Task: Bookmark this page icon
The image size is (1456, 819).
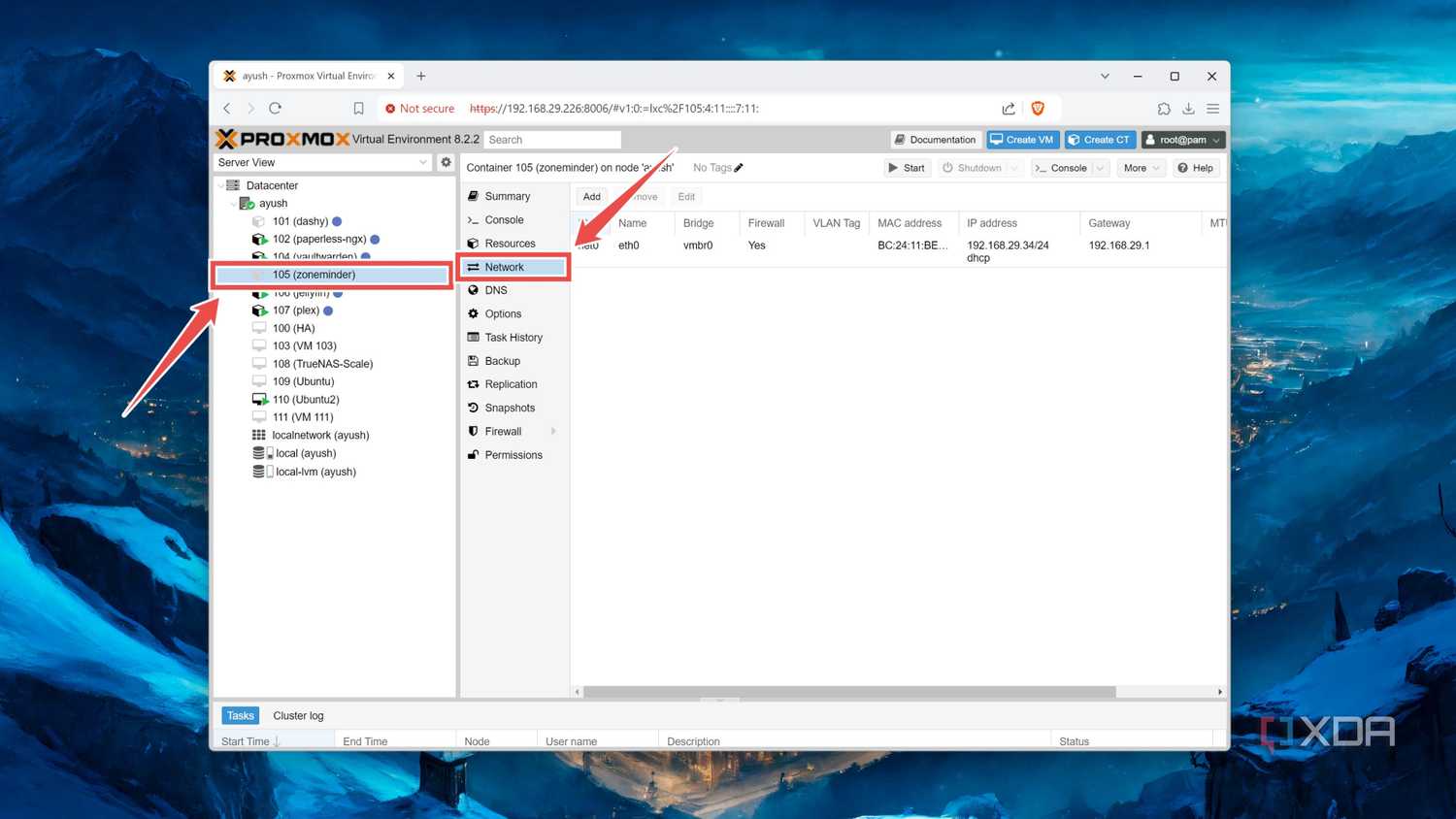Action: 358,109
